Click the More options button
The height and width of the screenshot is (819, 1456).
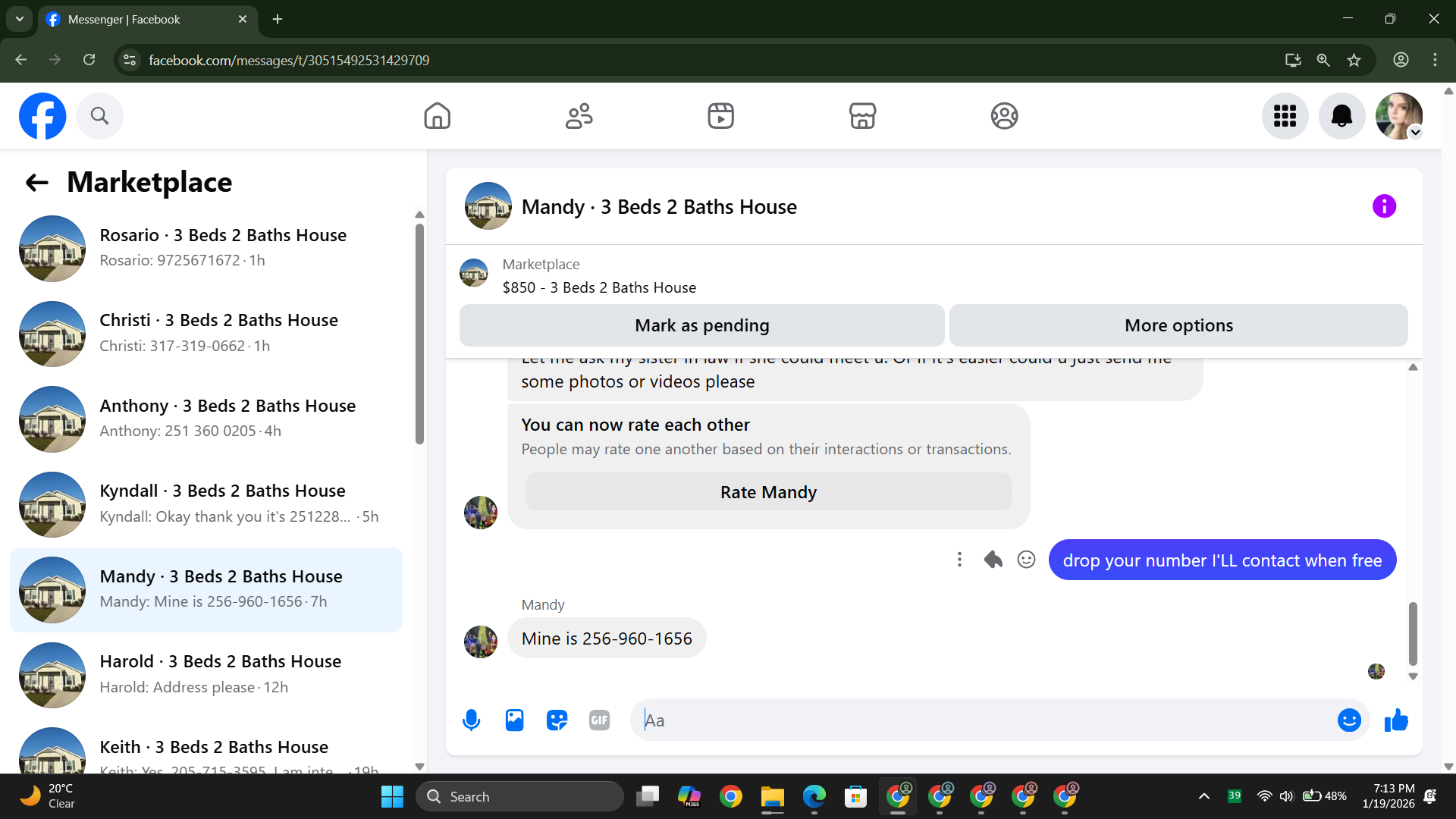1178,325
